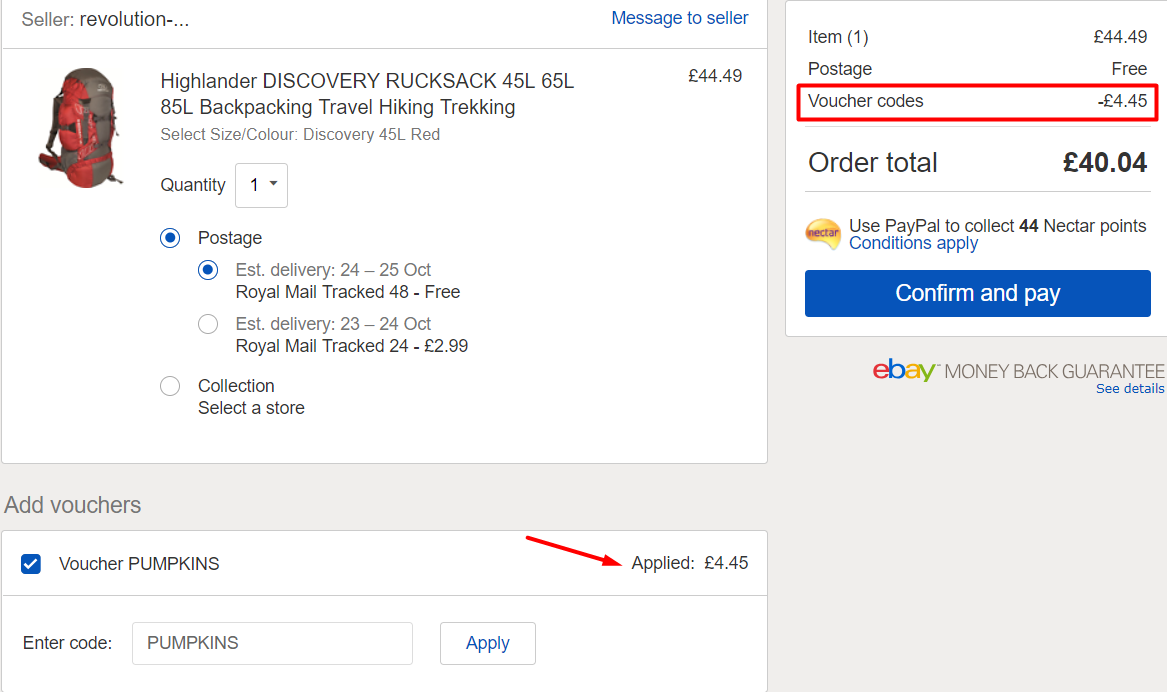Open the Quantity dropdown
This screenshot has width=1167, height=692.
click(261, 185)
